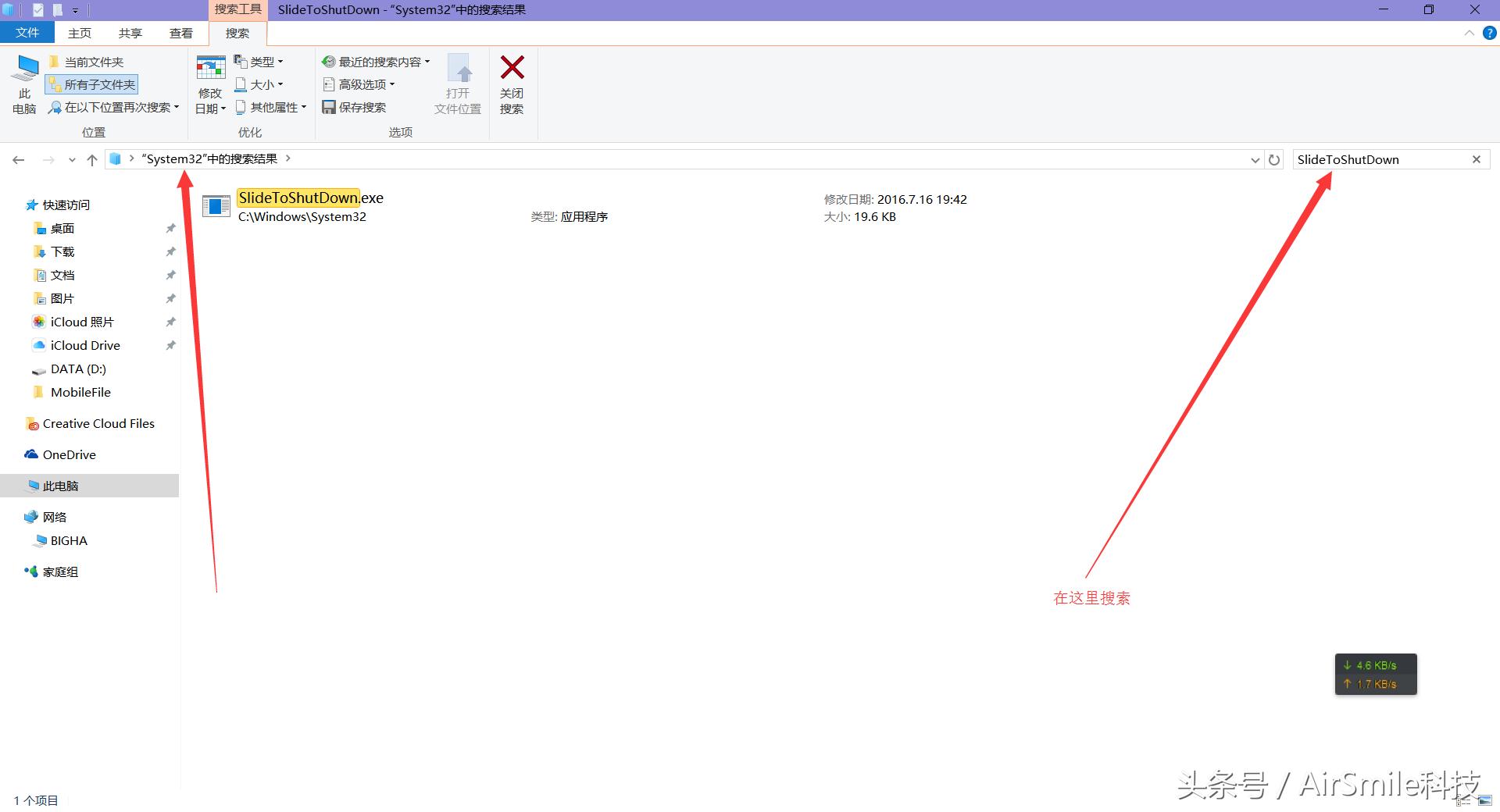Open 打开文件位置 (open file location)
This screenshot has height=812, width=1500.
(457, 82)
